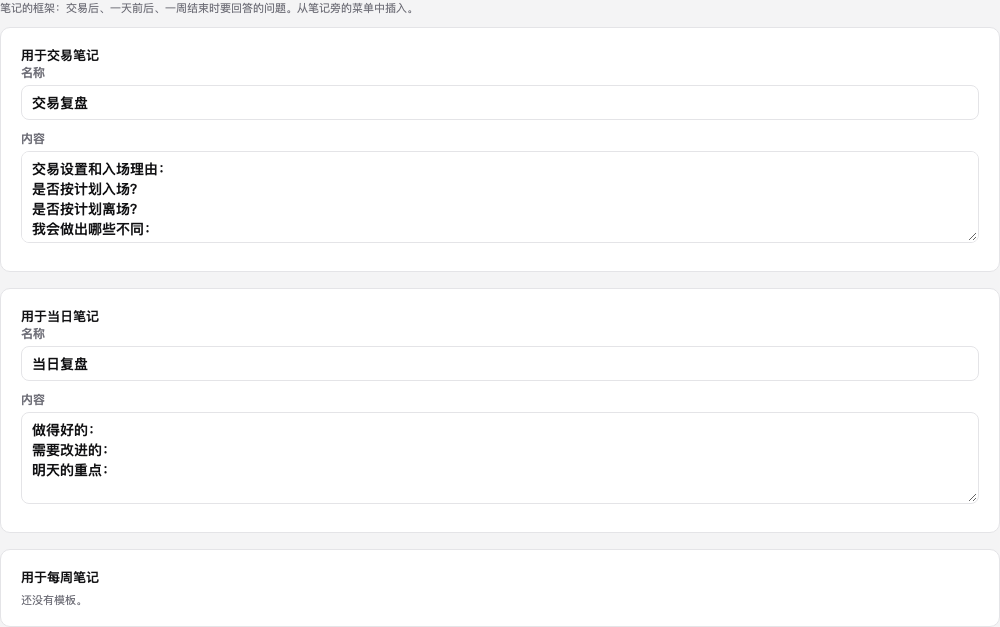The height and width of the screenshot is (627, 1000).
Task: Click the "还没有模板。" empty-state text
Action: 52,600
